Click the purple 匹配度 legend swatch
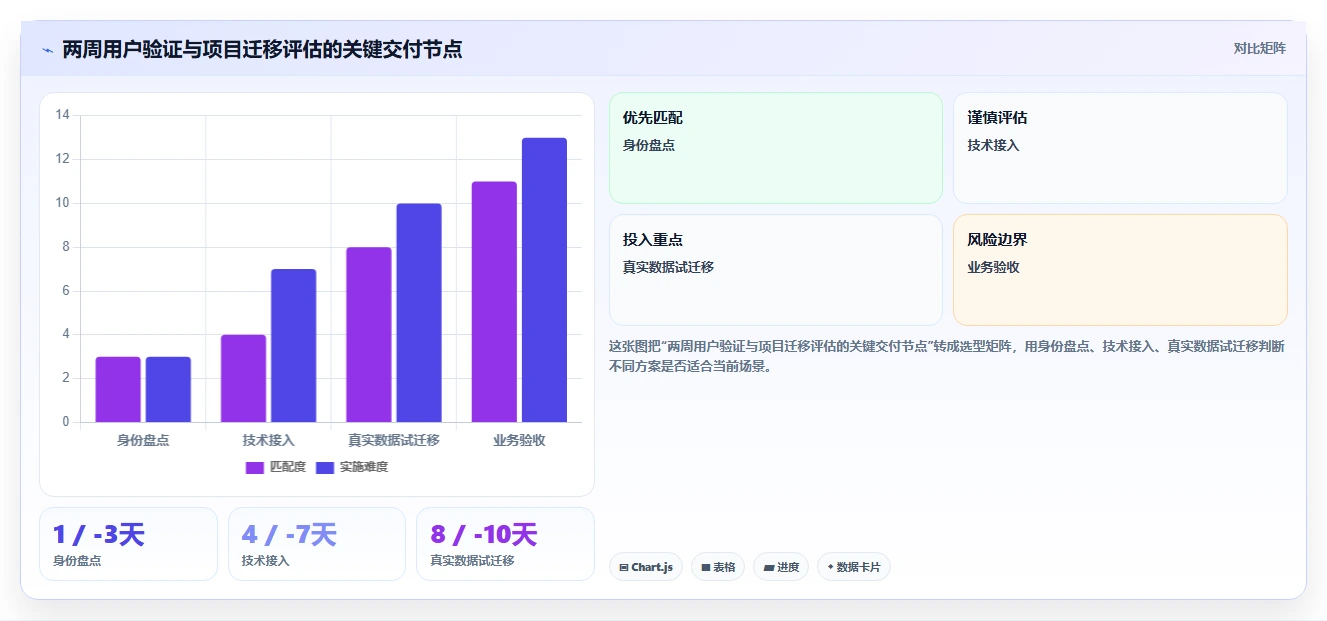Screen dimensions: 1327x621 click(255, 467)
